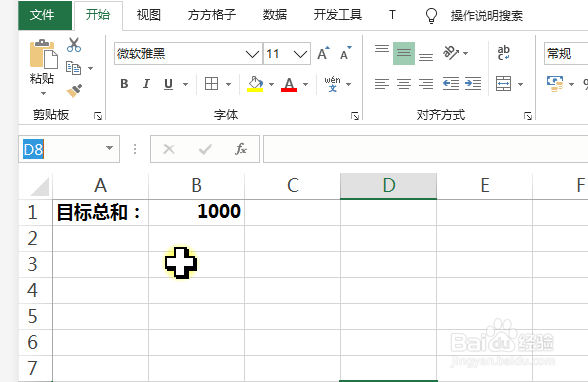Apply cell borders icon

212,84
